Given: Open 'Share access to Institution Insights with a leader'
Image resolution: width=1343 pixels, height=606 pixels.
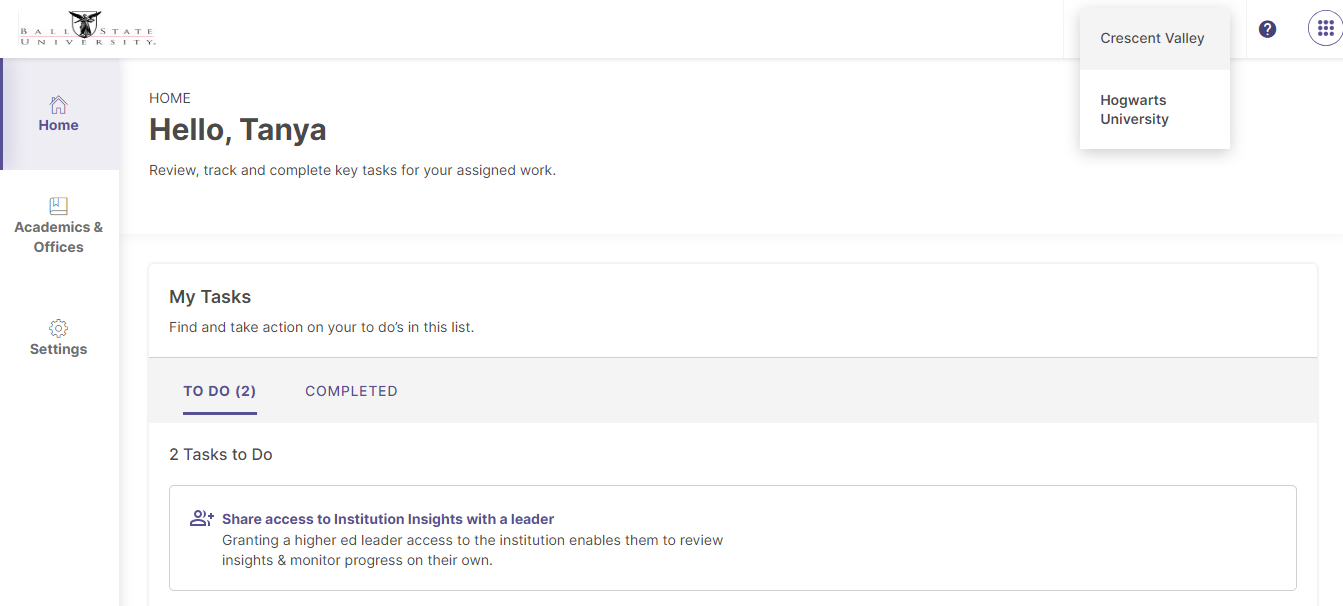Looking at the screenshot, I should [x=388, y=519].
